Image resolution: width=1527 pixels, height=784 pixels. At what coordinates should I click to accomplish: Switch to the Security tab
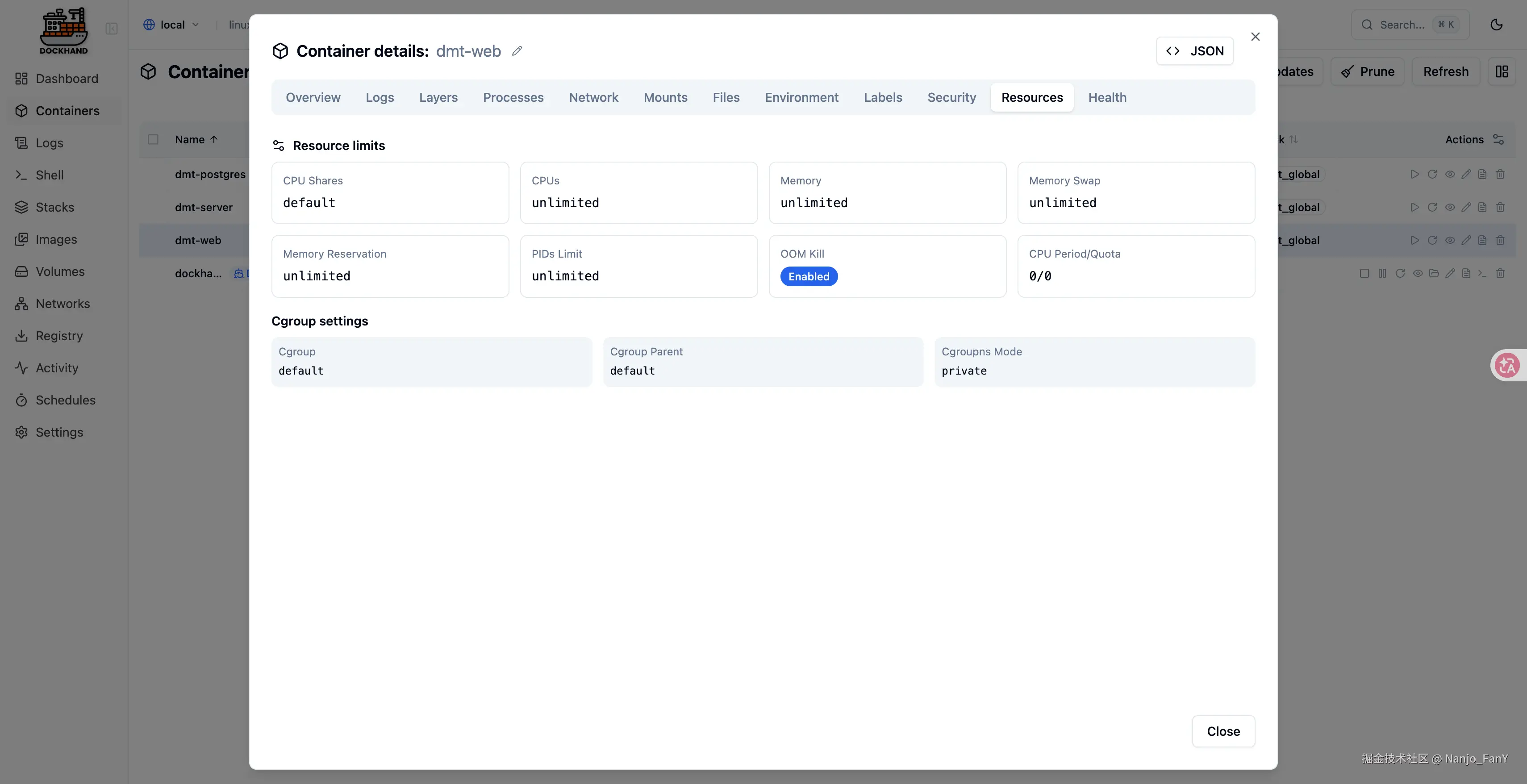[951, 97]
